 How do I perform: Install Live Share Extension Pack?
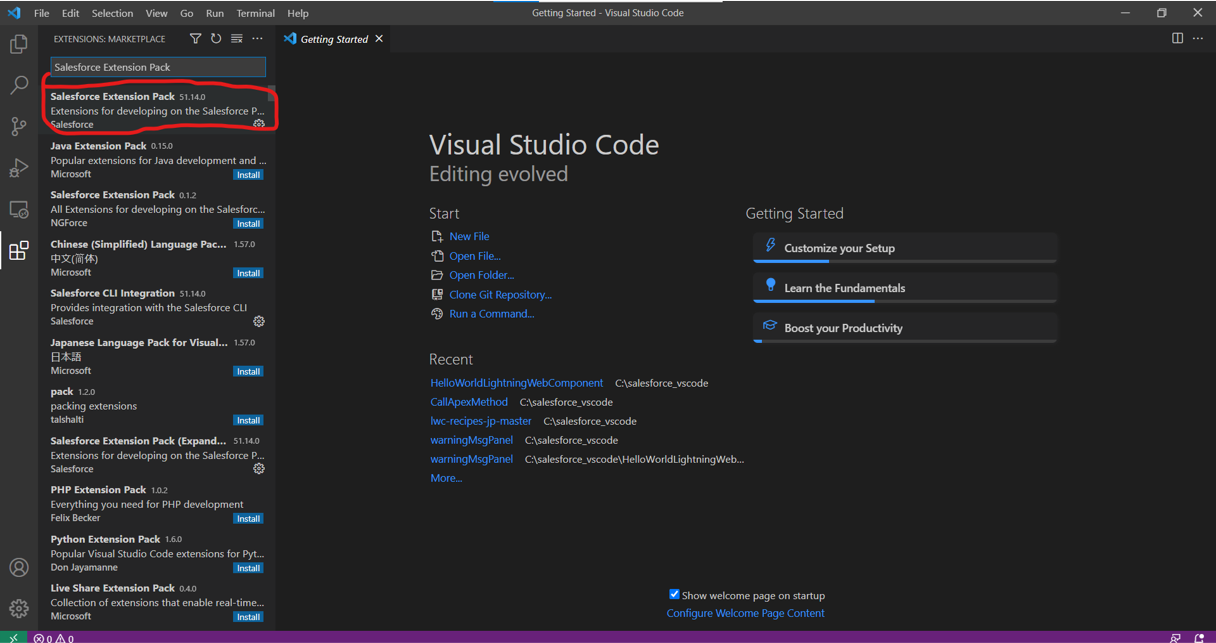(248, 617)
